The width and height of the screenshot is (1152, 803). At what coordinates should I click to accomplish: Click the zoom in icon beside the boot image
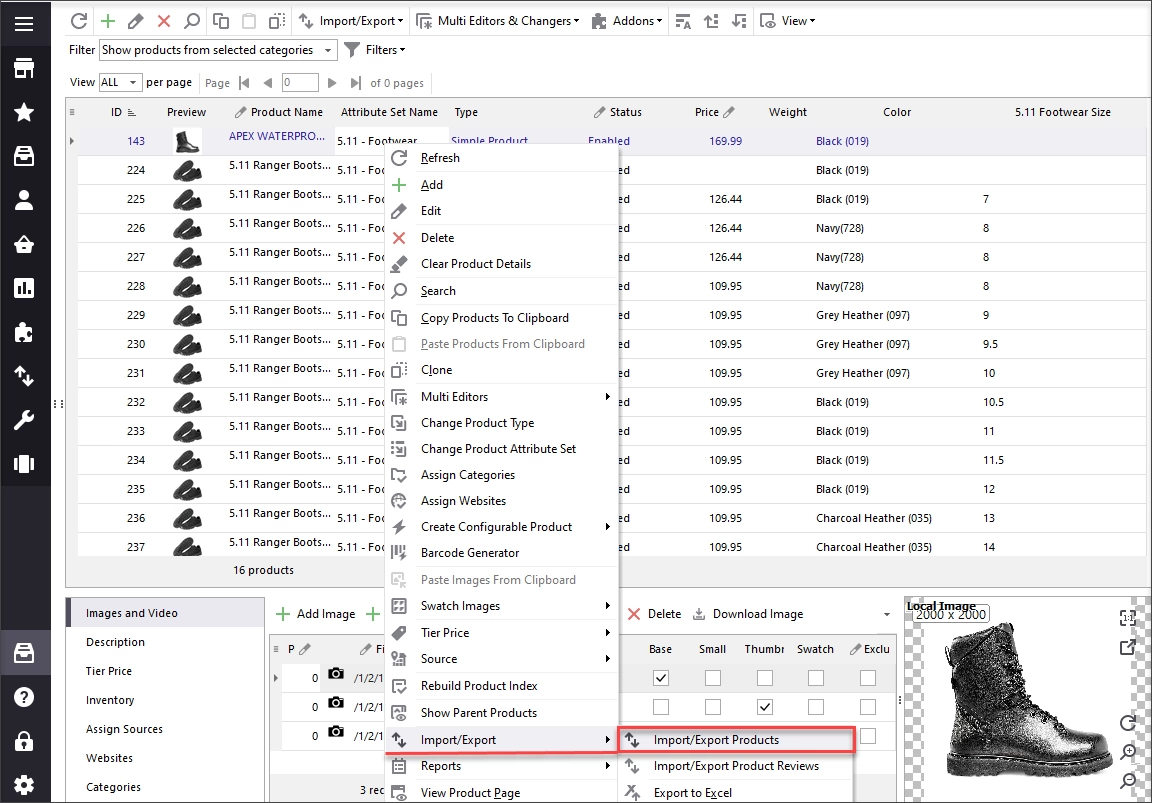[x=1128, y=752]
